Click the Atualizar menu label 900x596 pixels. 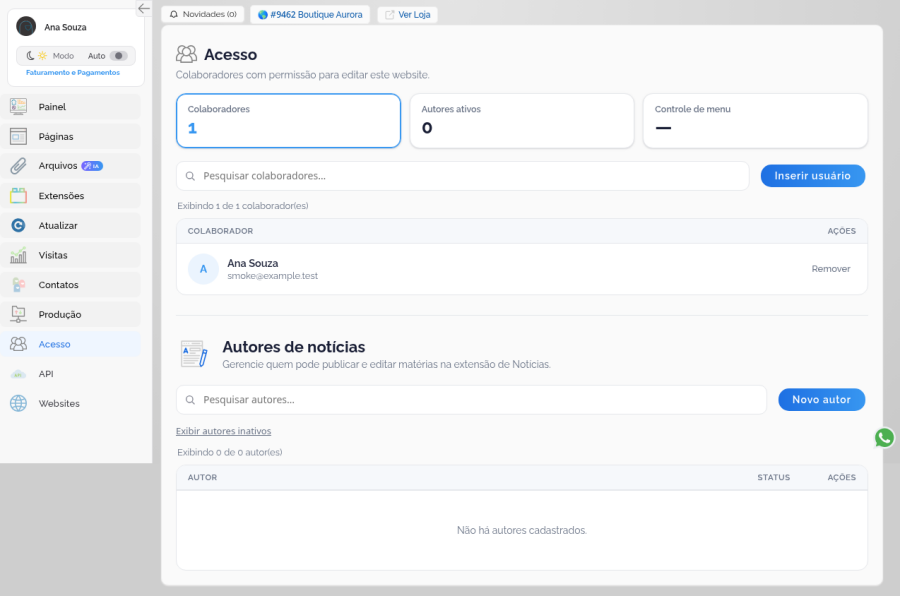(58, 226)
